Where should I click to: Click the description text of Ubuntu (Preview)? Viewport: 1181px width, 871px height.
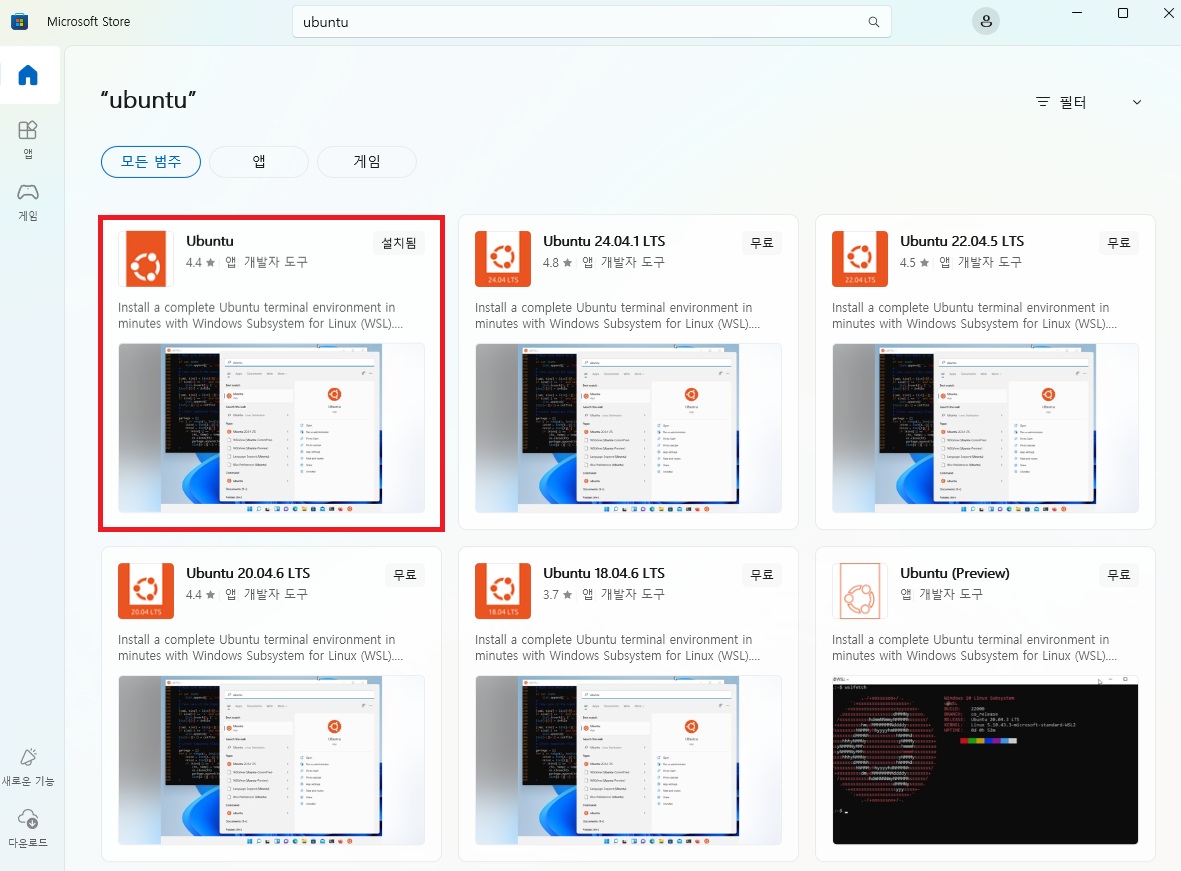pyautogui.click(x=975, y=647)
